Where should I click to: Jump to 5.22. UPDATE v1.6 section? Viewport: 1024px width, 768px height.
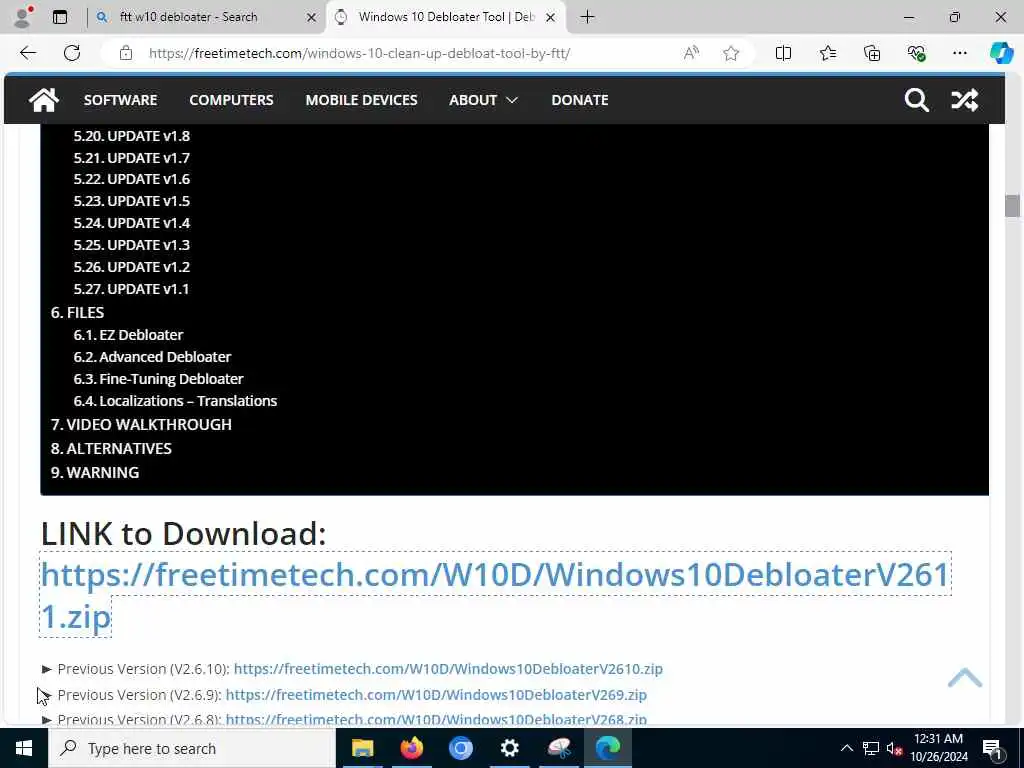pos(132,179)
